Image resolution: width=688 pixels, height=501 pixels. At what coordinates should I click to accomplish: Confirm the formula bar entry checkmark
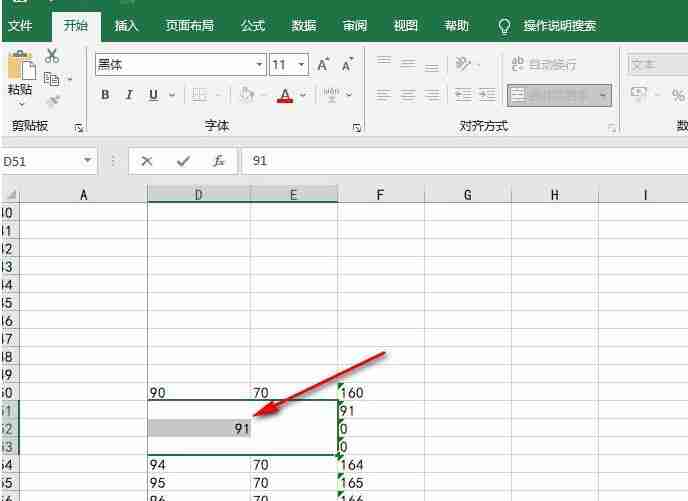click(x=183, y=161)
